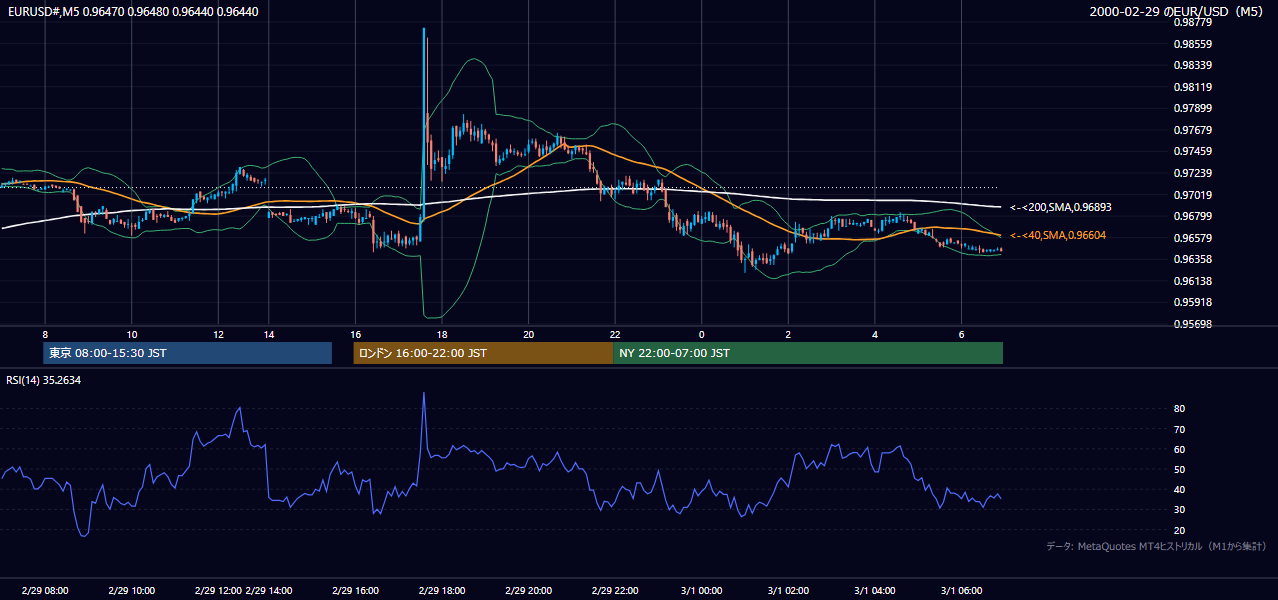Image resolution: width=1278 pixels, height=600 pixels.
Task: Click price level 0.97459 on the axis
Action: tap(1192, 151)
